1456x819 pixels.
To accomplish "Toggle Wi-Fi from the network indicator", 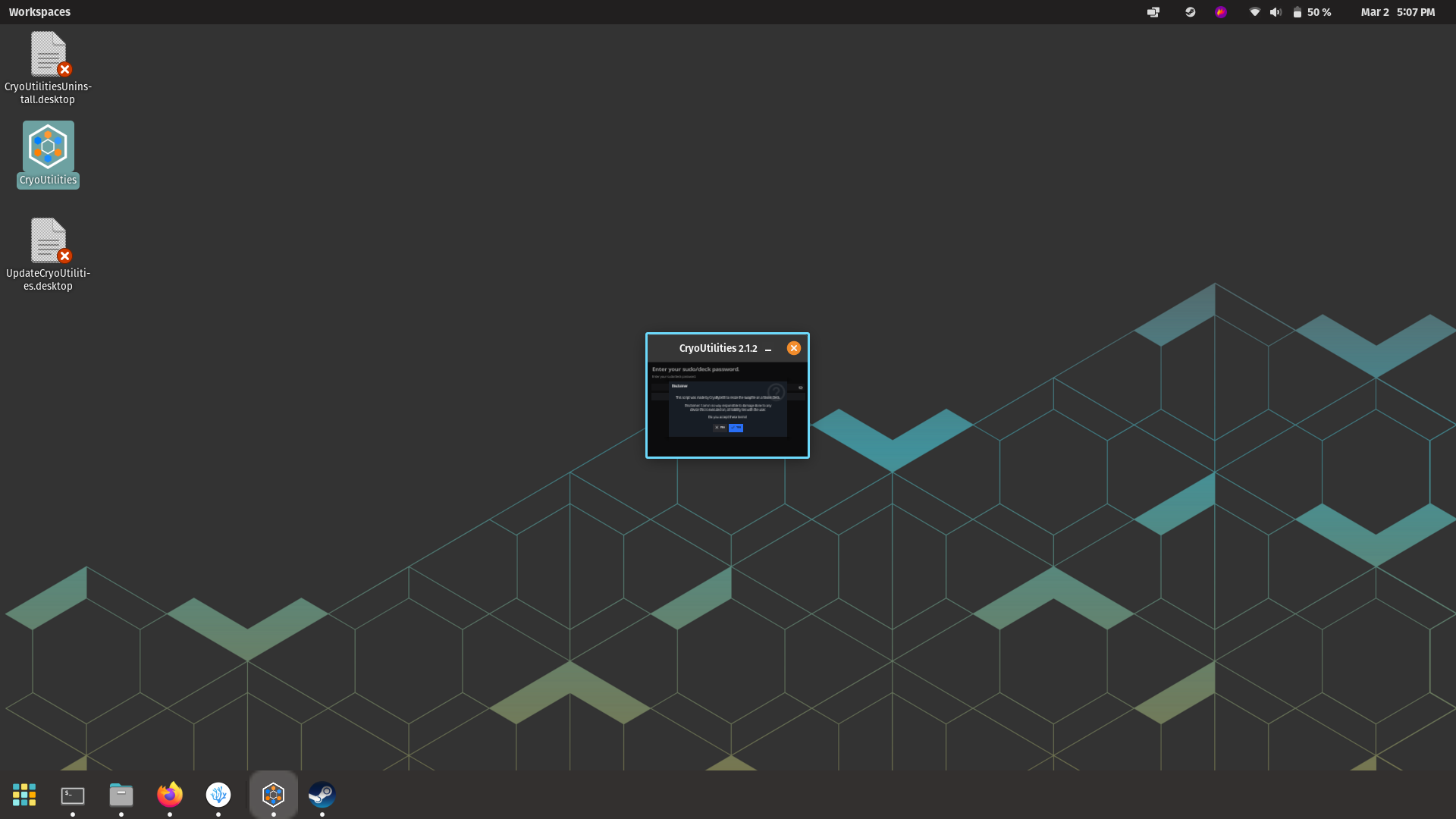I will click(1254, 11).
